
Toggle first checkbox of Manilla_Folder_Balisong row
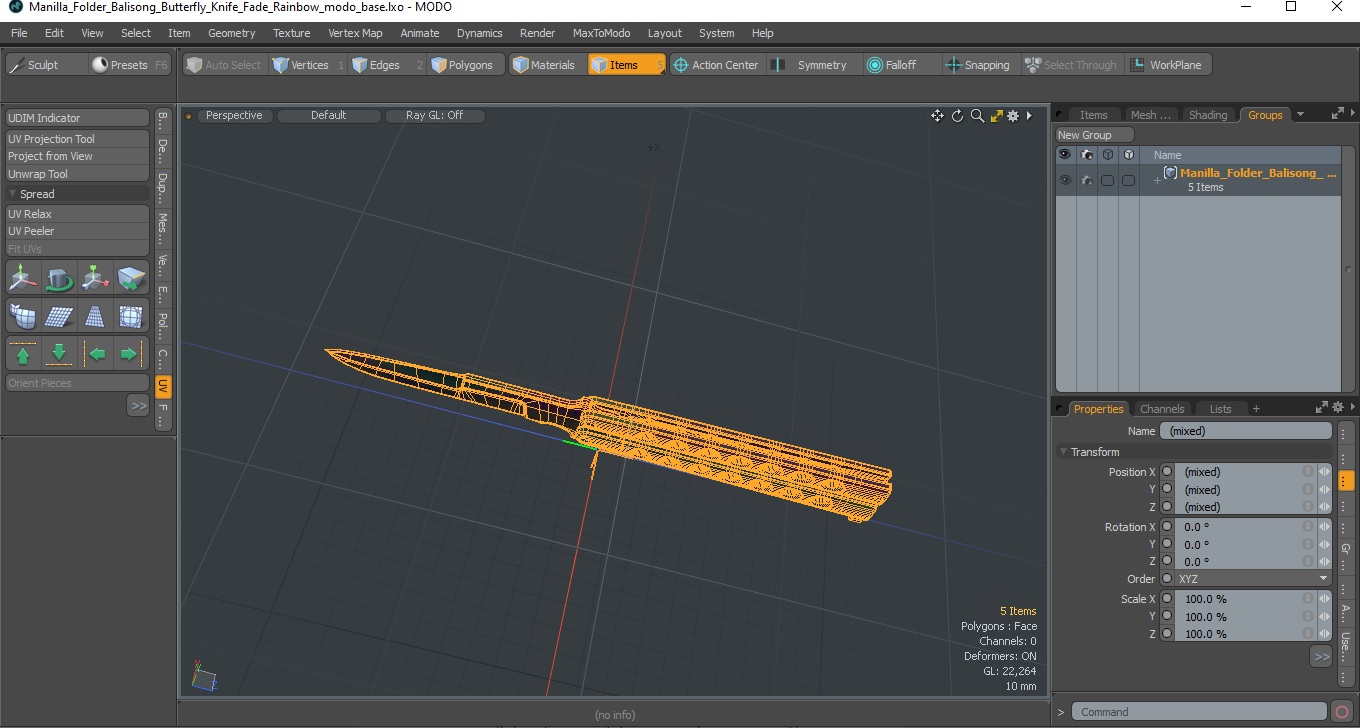[x=1107, y=181]
